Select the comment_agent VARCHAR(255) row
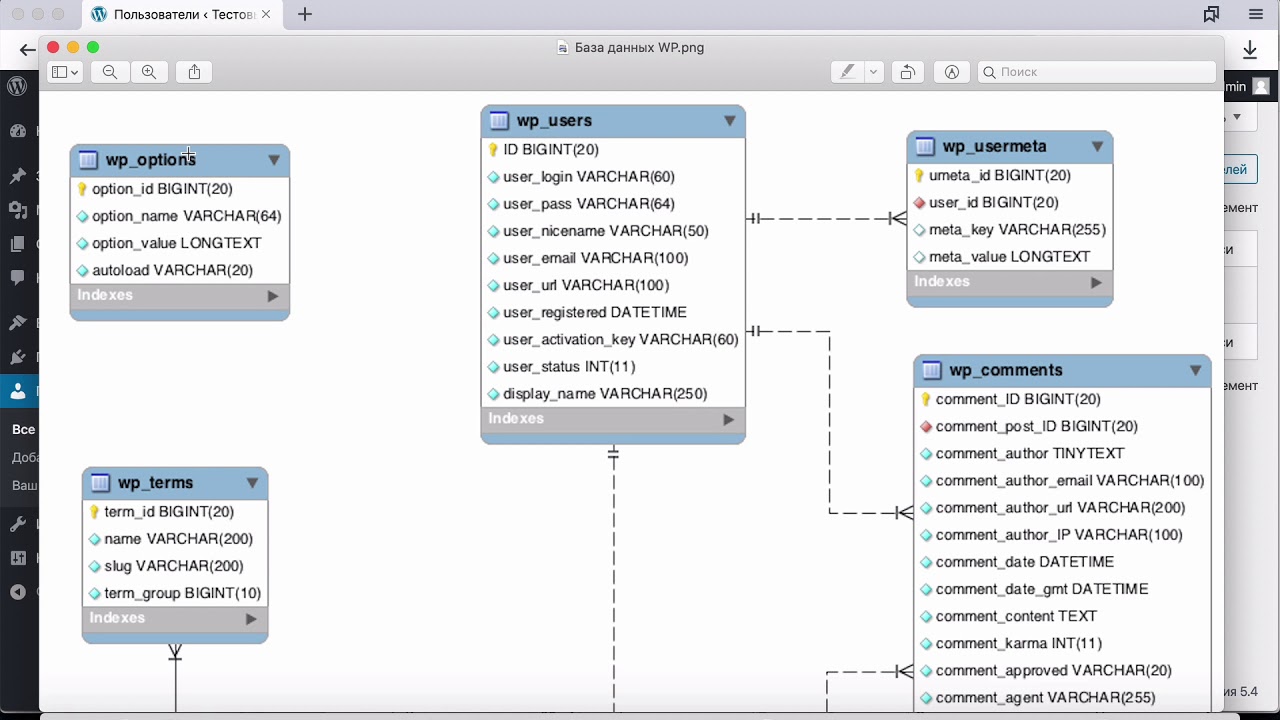1280x720 pixels. coord(1062,698)
